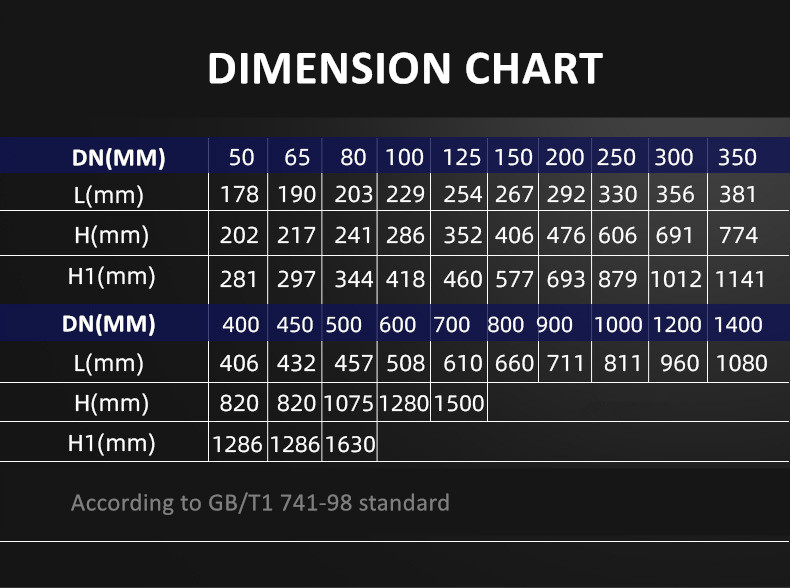Select the L value 267
790x588 pixels.
click(x=514, y=194)
